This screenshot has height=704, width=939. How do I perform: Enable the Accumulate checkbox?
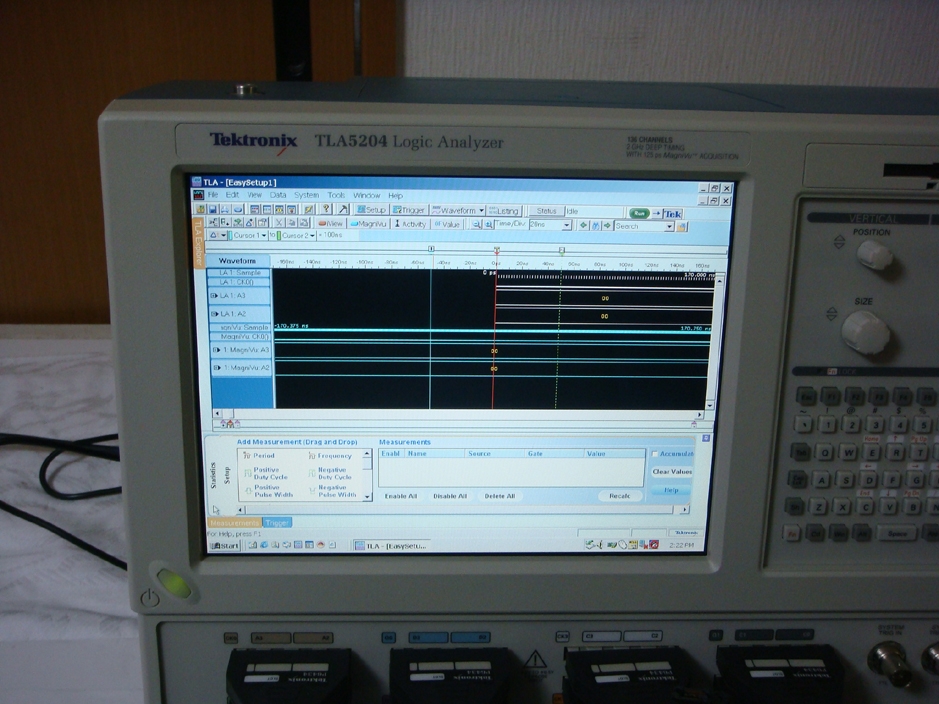pyautogui.click(x=655, y=454)
